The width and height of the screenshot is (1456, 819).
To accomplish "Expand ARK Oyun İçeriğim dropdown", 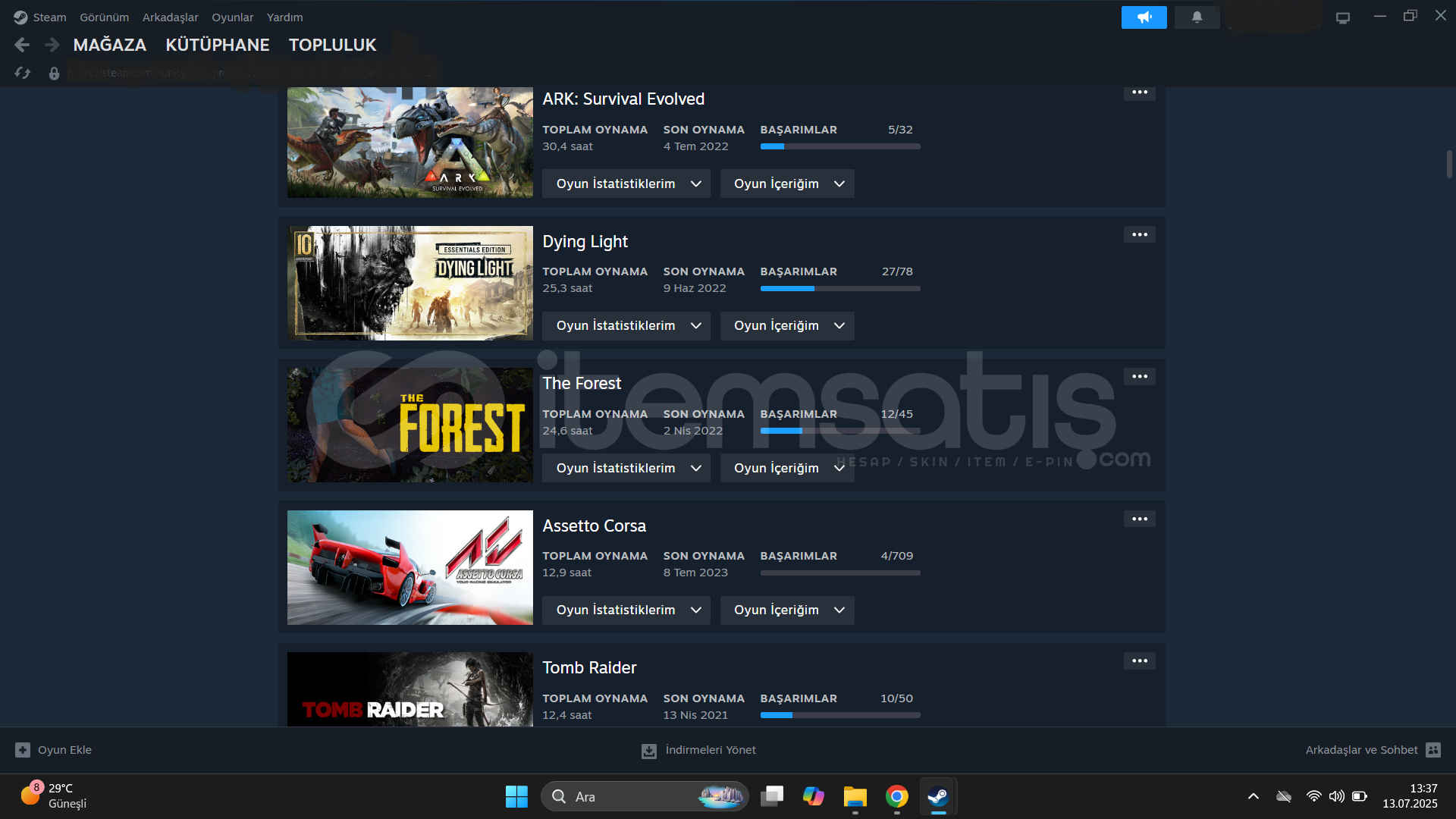I will pos(787,184).
